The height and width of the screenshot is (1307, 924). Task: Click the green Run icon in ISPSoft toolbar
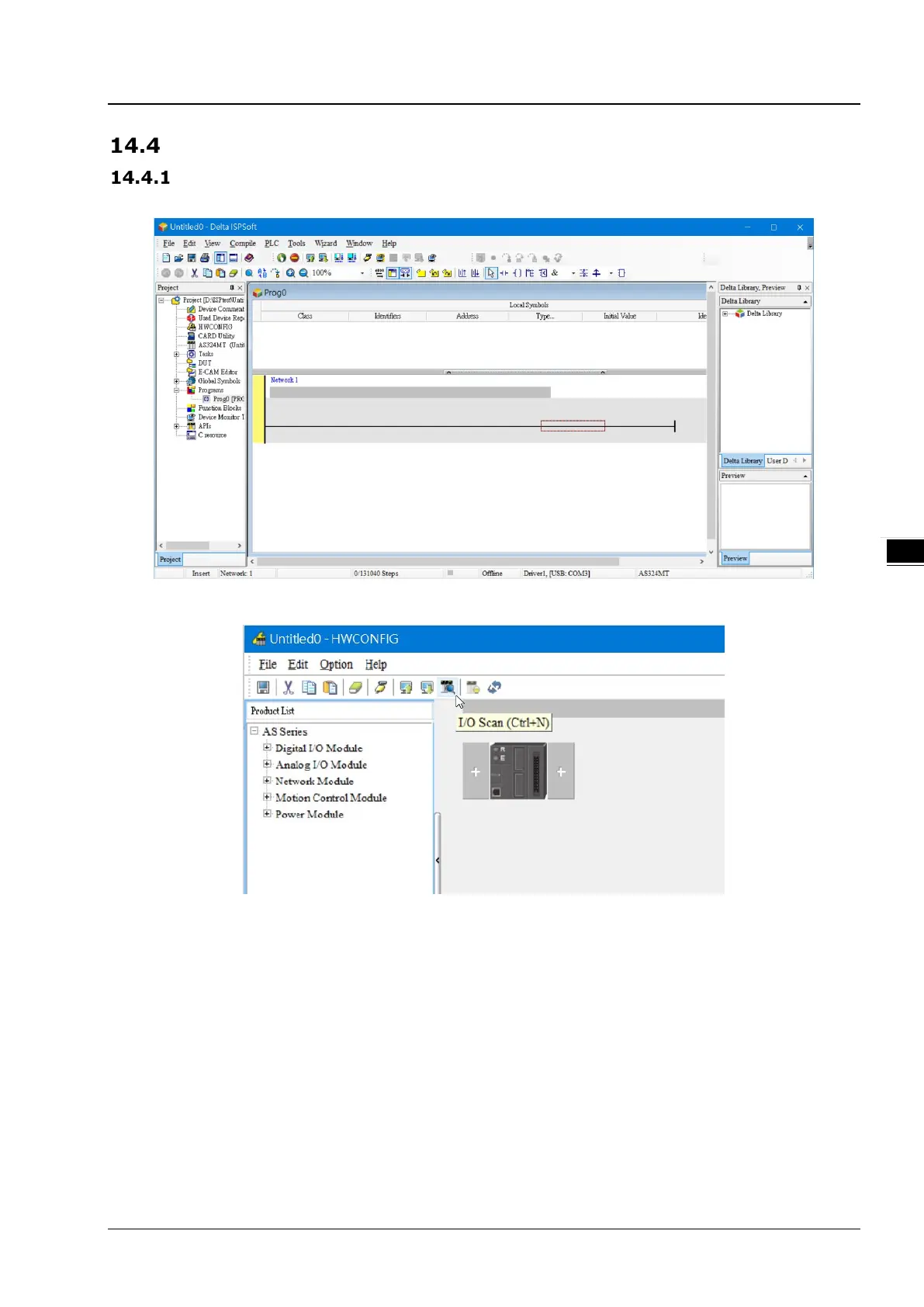tap(281, 258)
